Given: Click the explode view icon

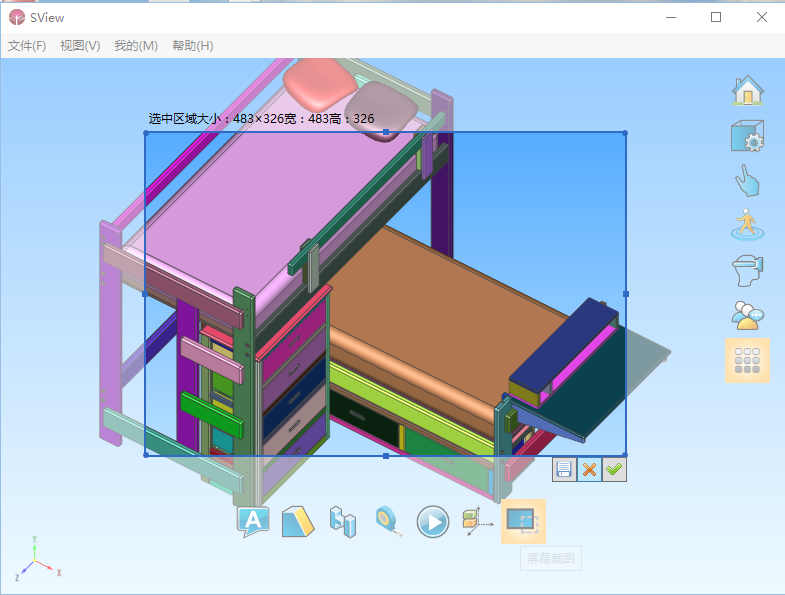Looking at the screenshot, I should pos(478,522).
